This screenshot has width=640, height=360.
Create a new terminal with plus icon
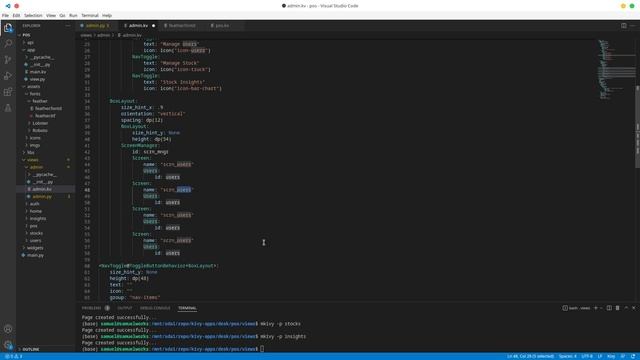pyautogui.click(x=596, y=308)
